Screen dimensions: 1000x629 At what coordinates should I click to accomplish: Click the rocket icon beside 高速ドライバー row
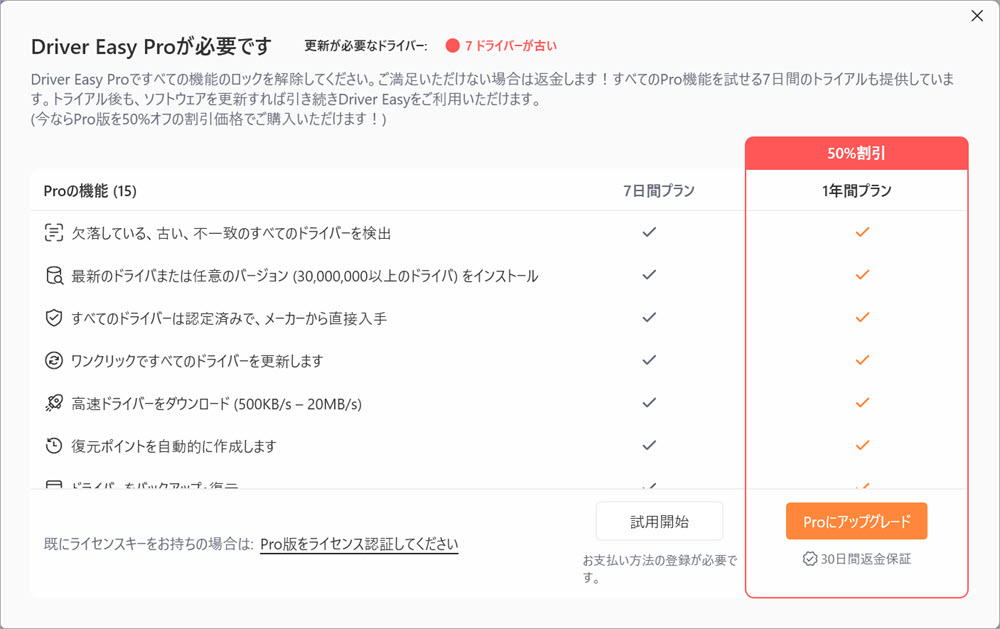[x=54, y=403]
